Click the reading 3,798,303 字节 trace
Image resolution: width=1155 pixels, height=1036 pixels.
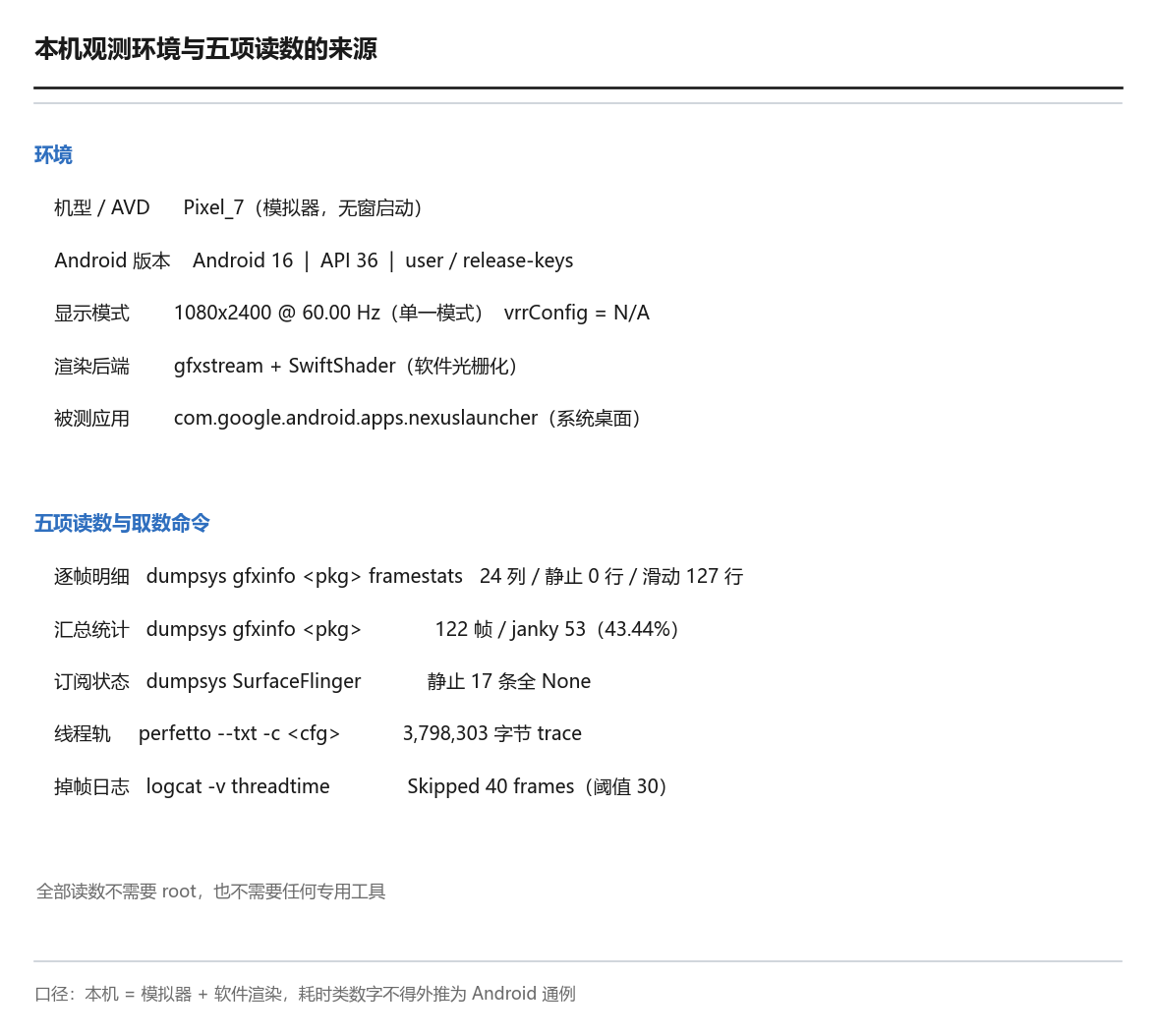pos(492,734)
